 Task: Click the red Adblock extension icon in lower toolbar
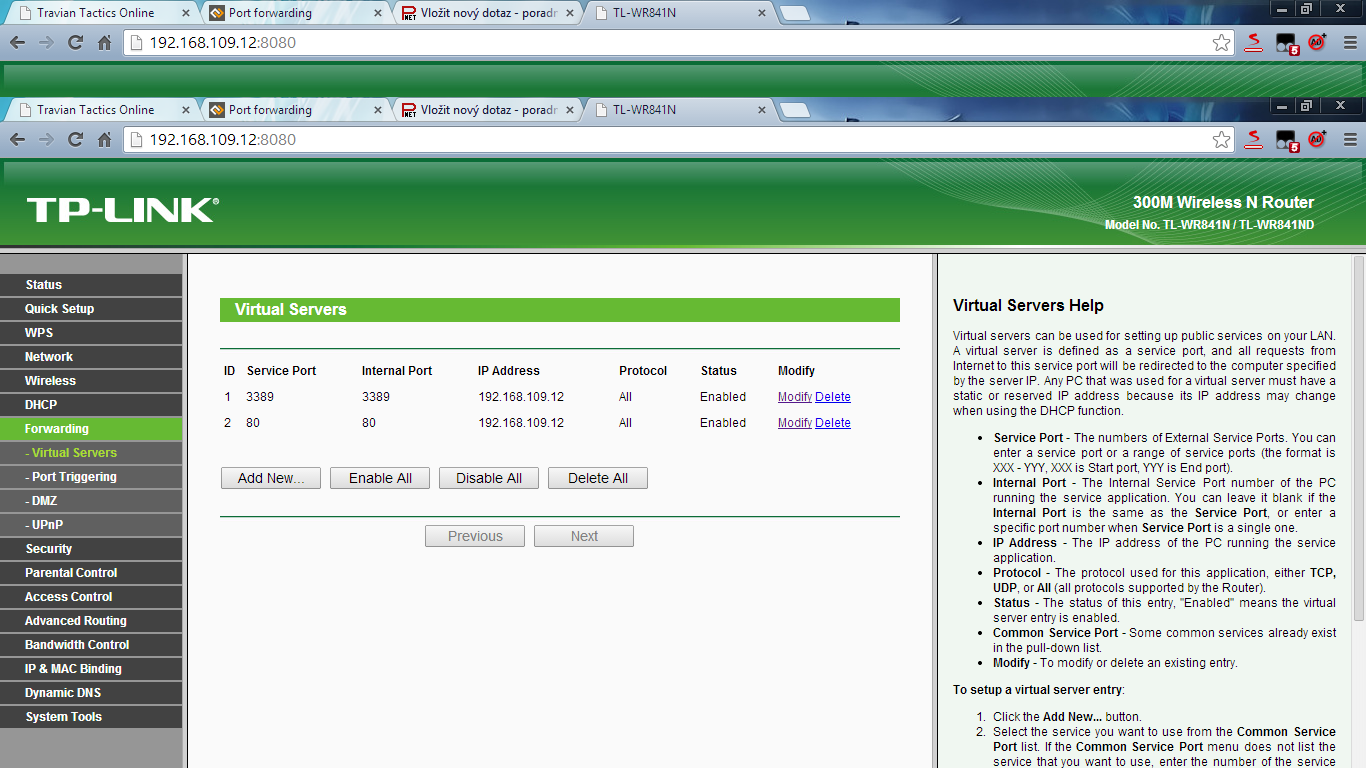(1318, 140)
